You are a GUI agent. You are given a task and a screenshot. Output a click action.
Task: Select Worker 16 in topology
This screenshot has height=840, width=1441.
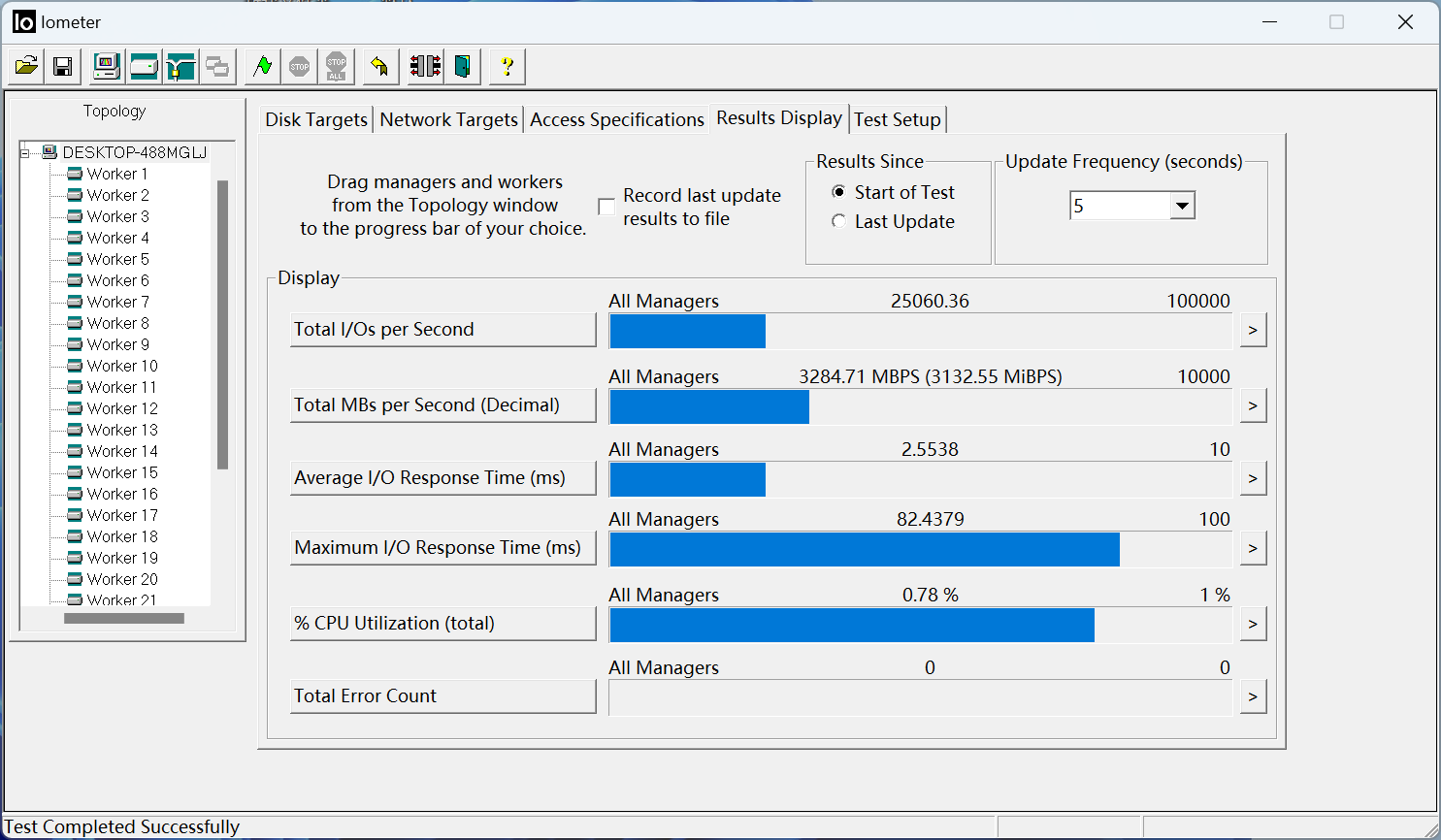click(122, 494)
